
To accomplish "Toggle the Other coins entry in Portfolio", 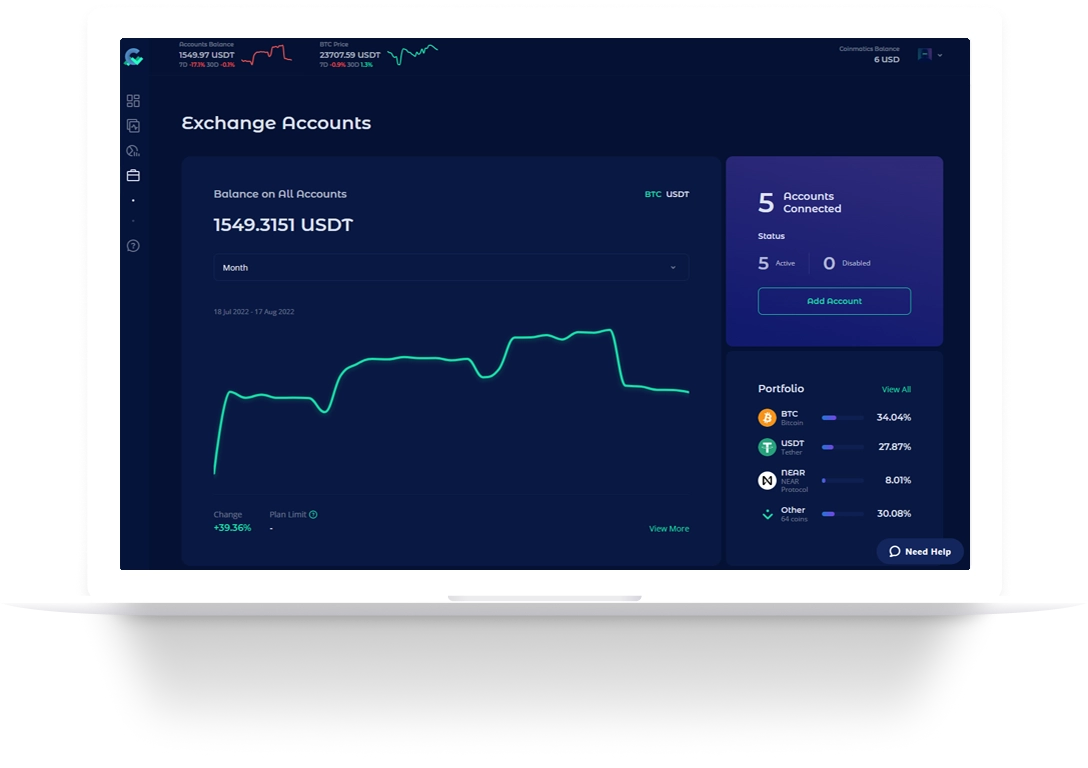I will (766, 513).
